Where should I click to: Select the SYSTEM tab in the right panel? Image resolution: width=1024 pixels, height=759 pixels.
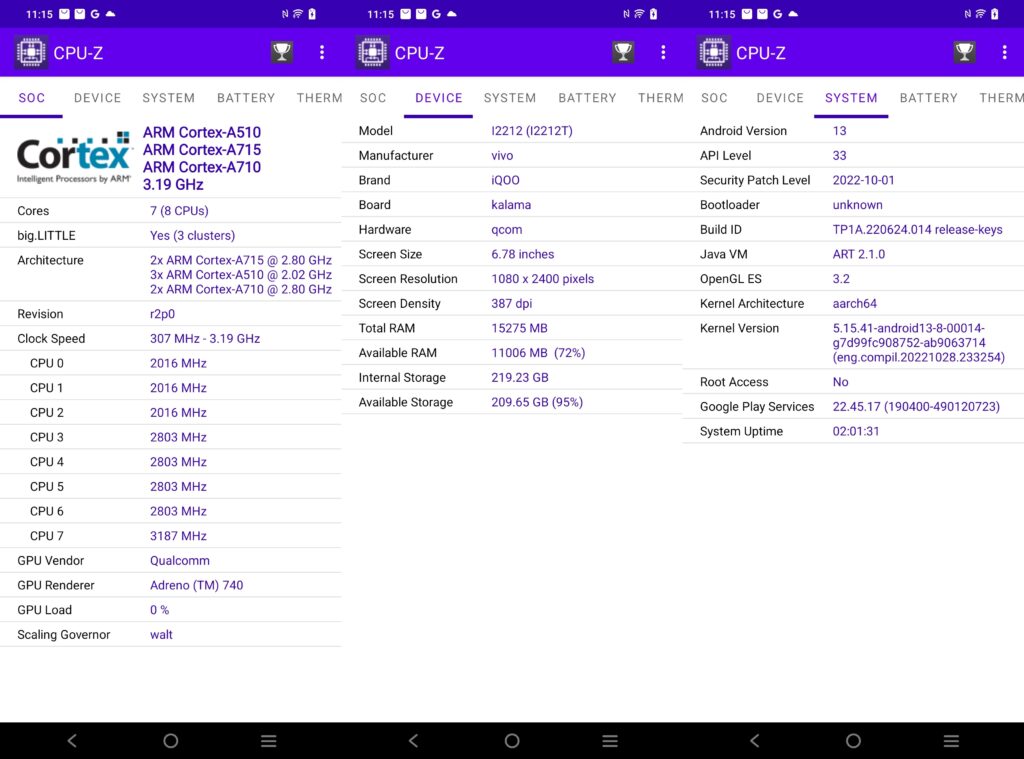tap(851, 98)
